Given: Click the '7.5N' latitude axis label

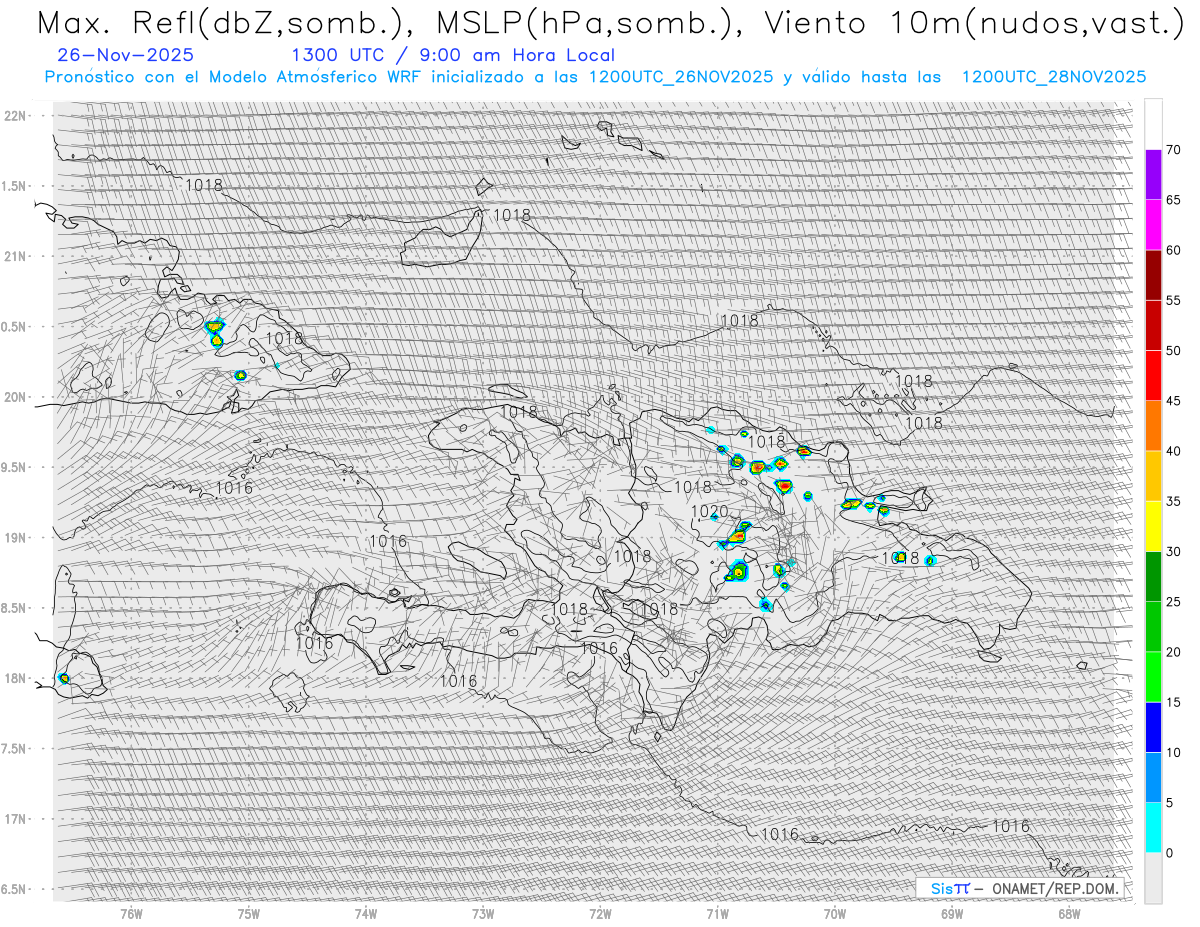Looking at the screenshot, I should [13, 749].
